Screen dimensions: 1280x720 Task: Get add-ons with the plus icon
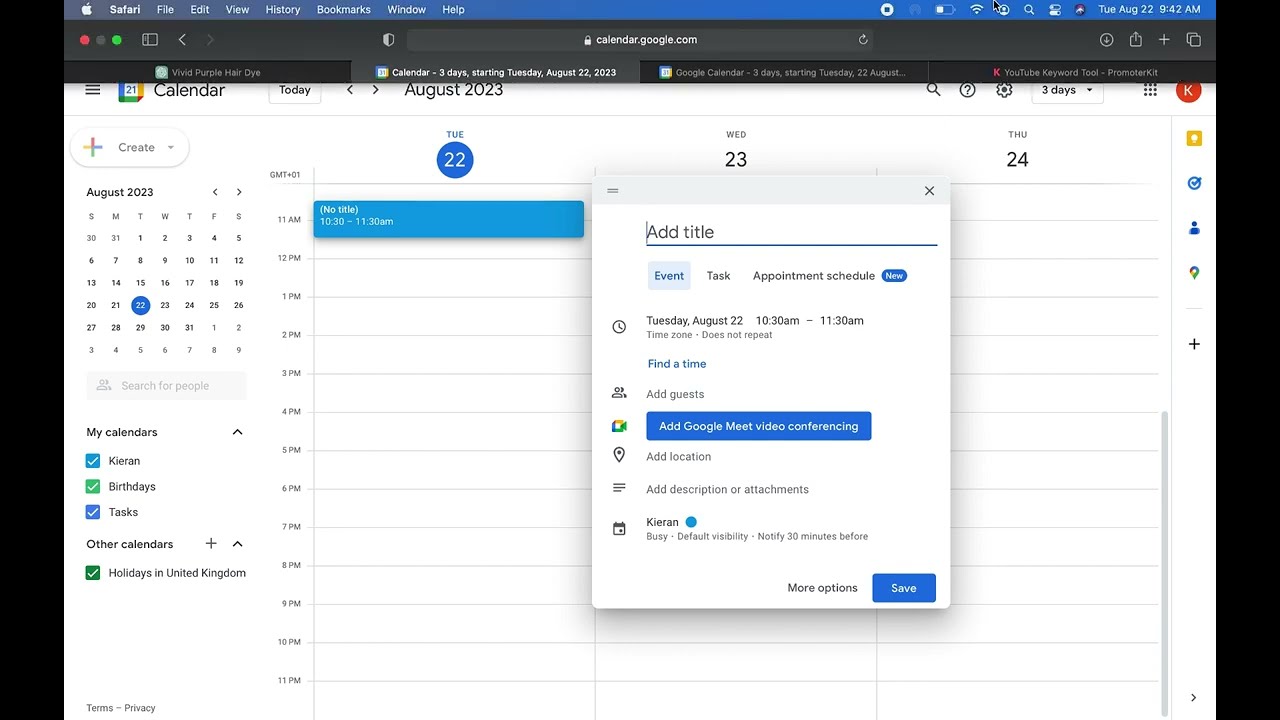pyautogui.click(x=1194, y=344)
